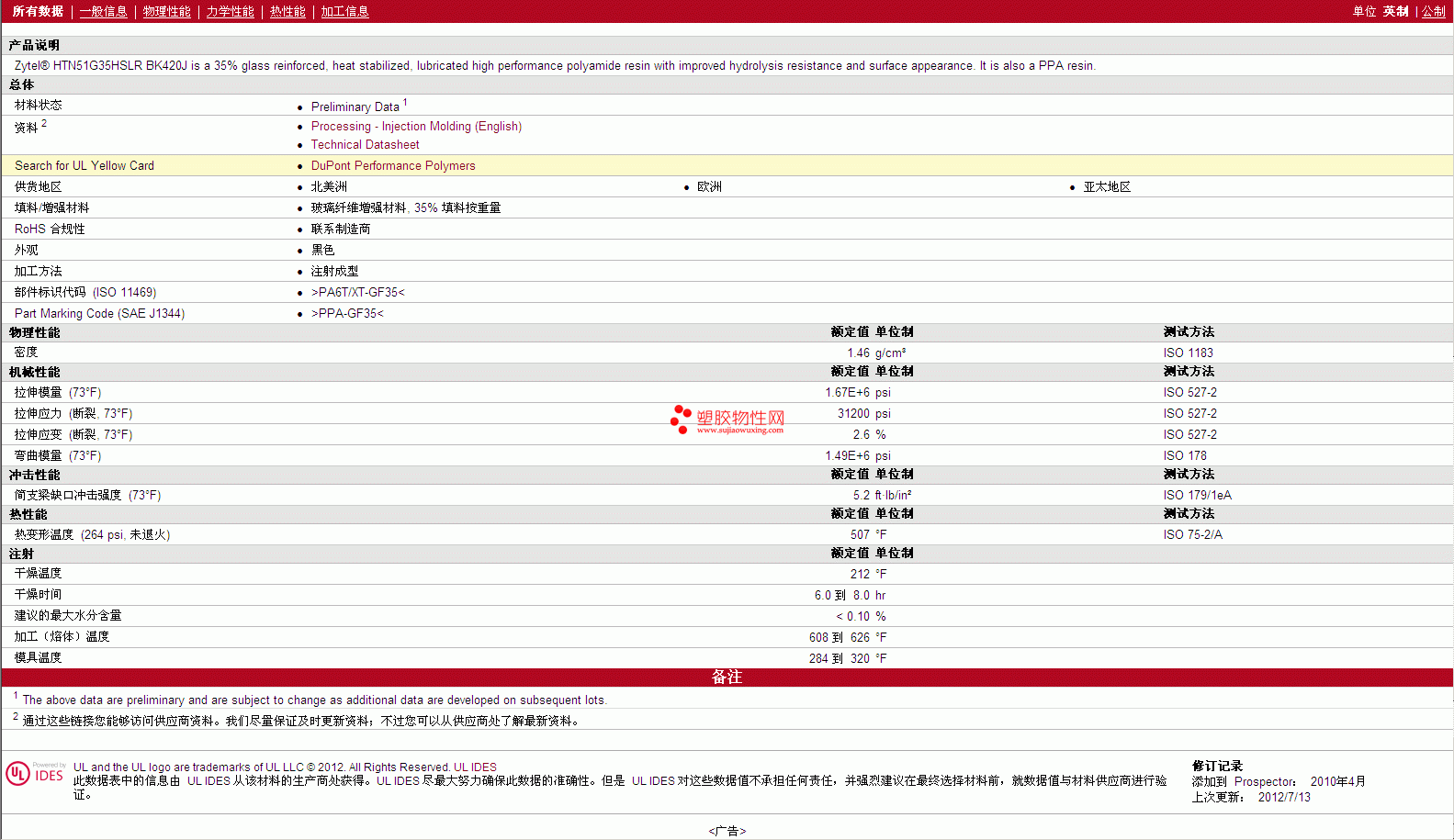Screen dimensions: 1454x840
Task: Click the heat deflection value 507
Action: 860,535
